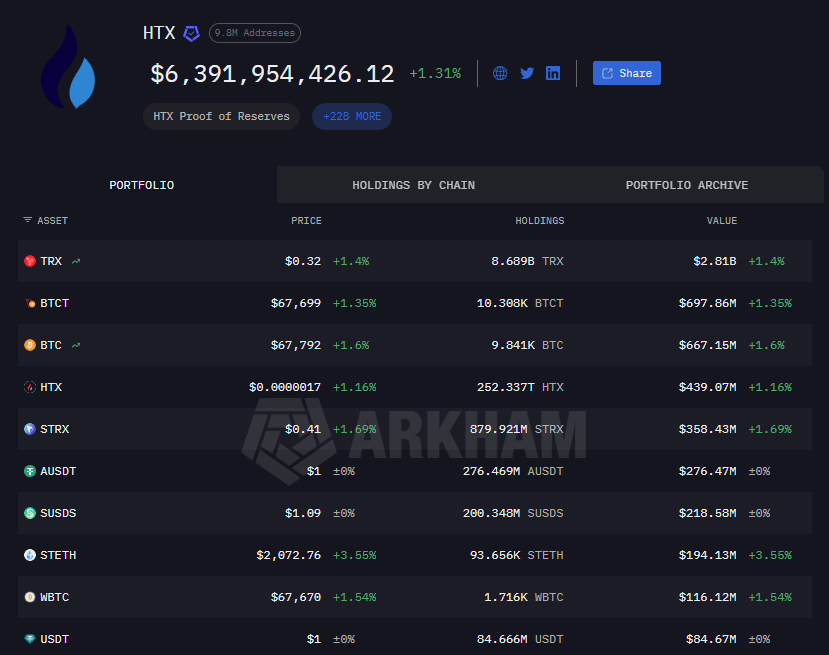Click the BTC token icon
Image resolution: width=829 pixels, height=655 pixels.
click(30, 345)
